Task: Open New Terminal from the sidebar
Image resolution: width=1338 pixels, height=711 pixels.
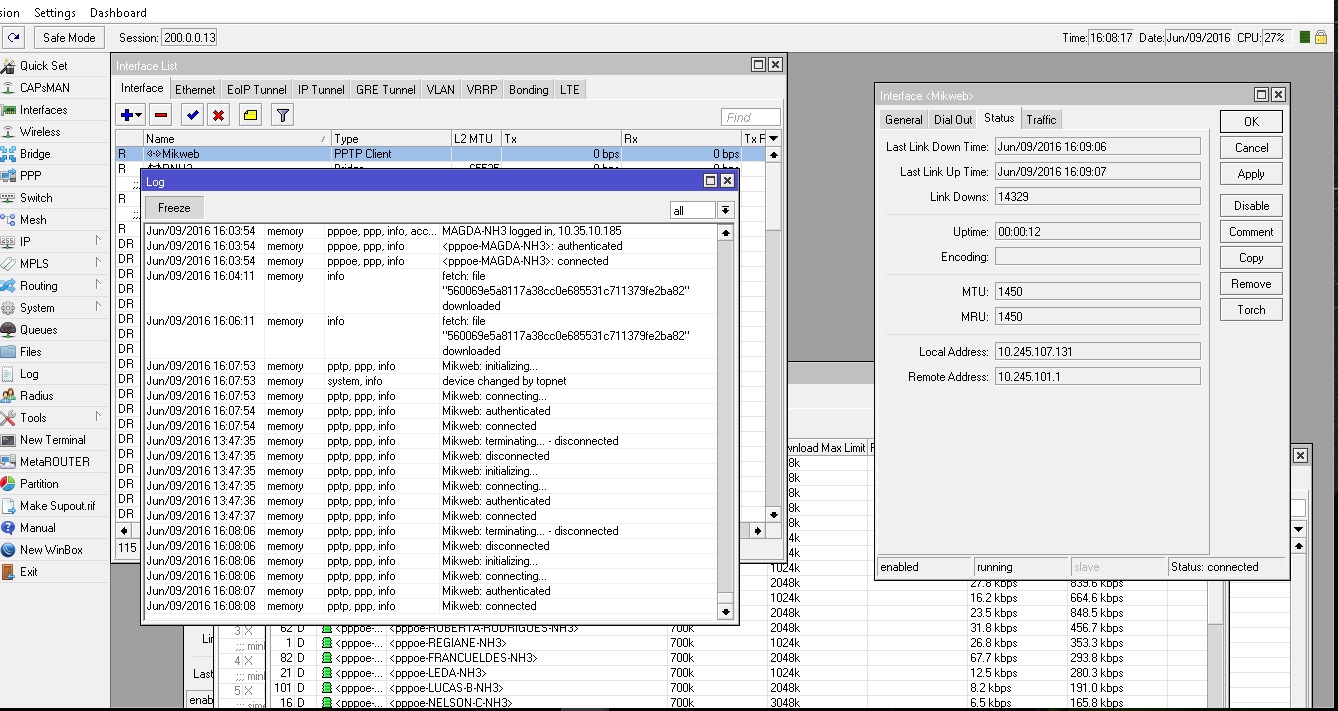Action: (x=52, y=440)
